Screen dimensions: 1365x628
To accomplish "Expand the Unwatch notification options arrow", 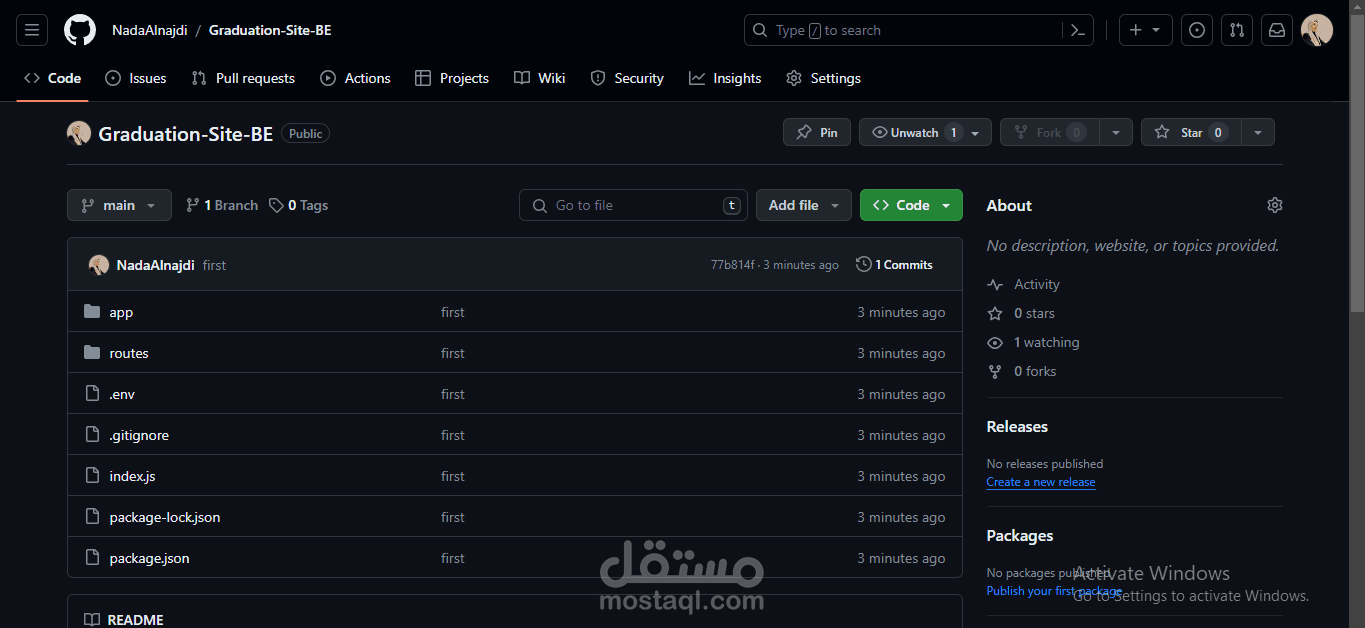I will click(976, 132).
